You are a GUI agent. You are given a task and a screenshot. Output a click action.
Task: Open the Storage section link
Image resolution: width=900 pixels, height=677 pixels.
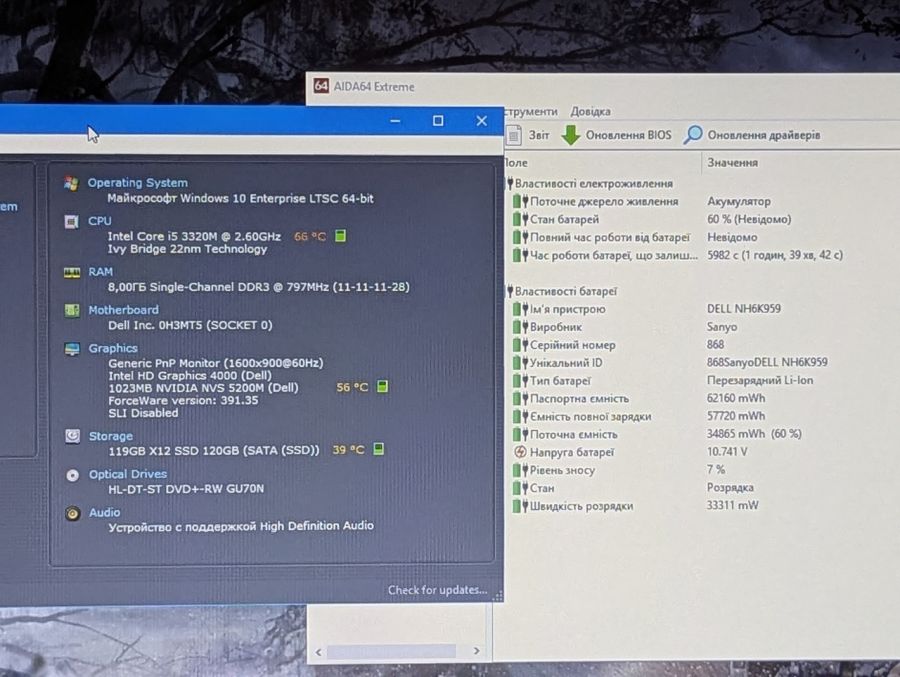click(111, 436)
